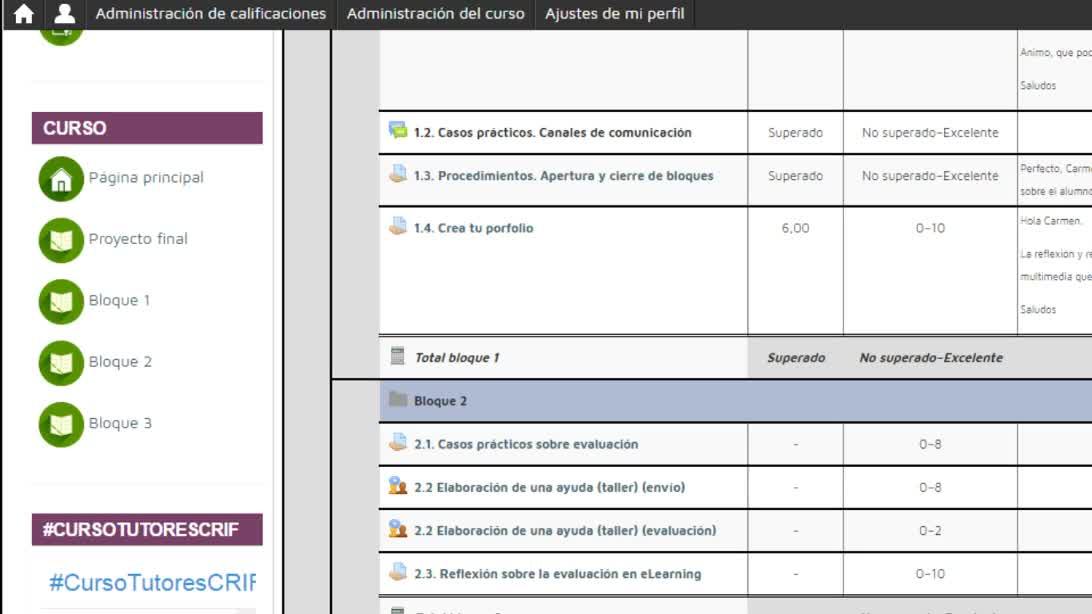Open the Página principal link
Image resolution: width=1092 pixels, height=614 pixels.
point(146,178)
